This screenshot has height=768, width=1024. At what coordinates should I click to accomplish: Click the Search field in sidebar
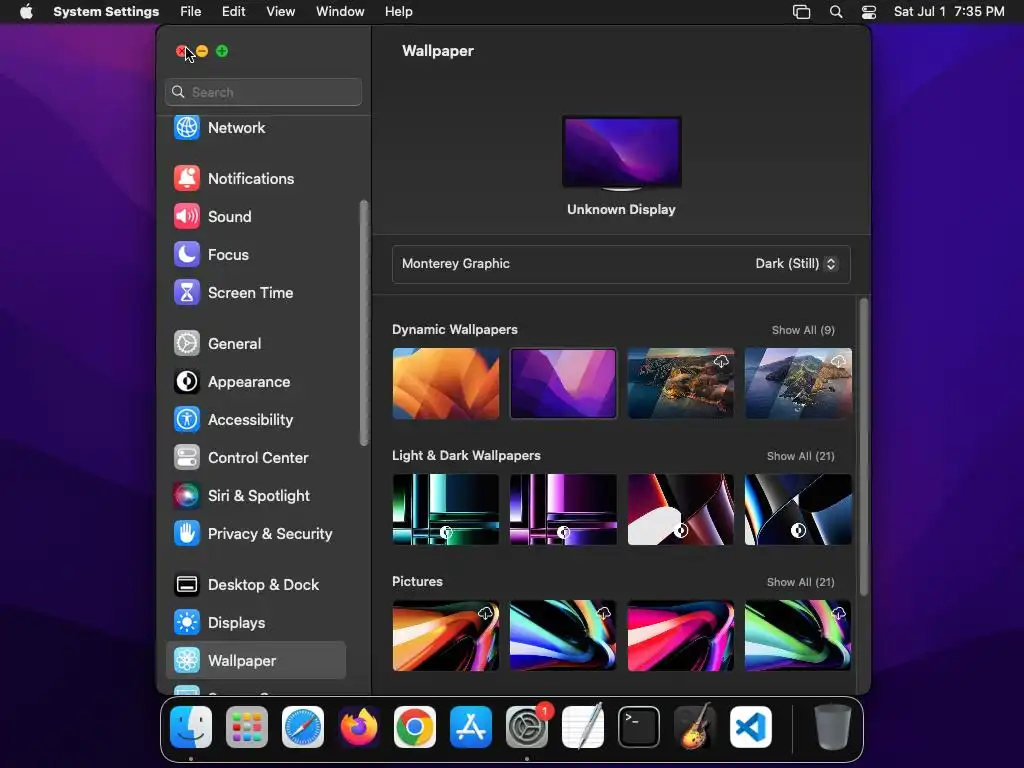[x=263, y=92]
